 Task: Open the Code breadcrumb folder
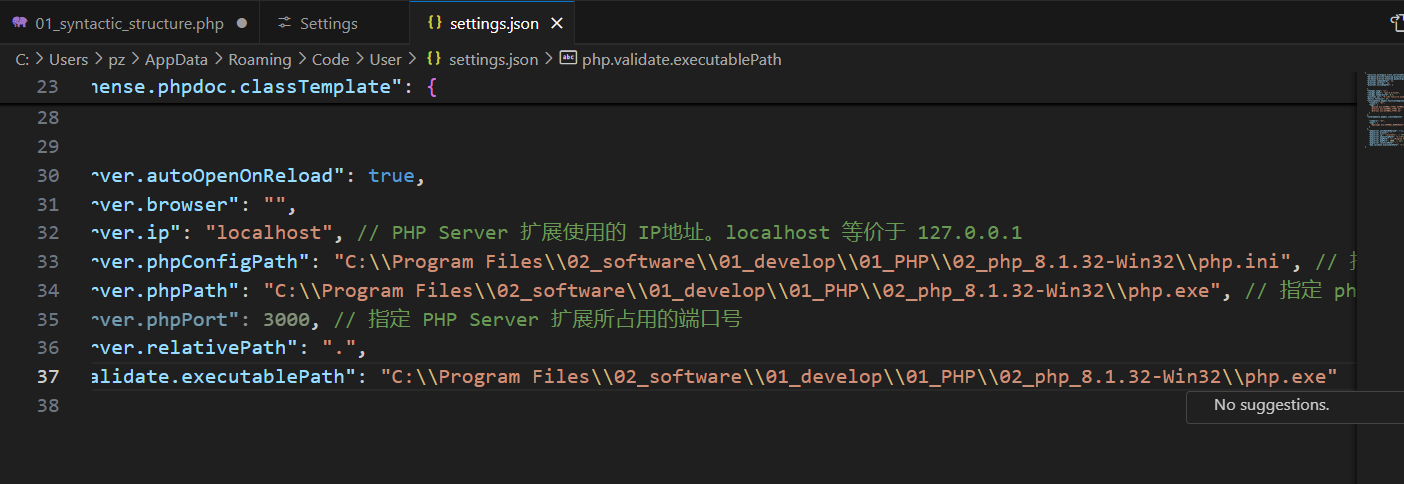tap(330, 59)
